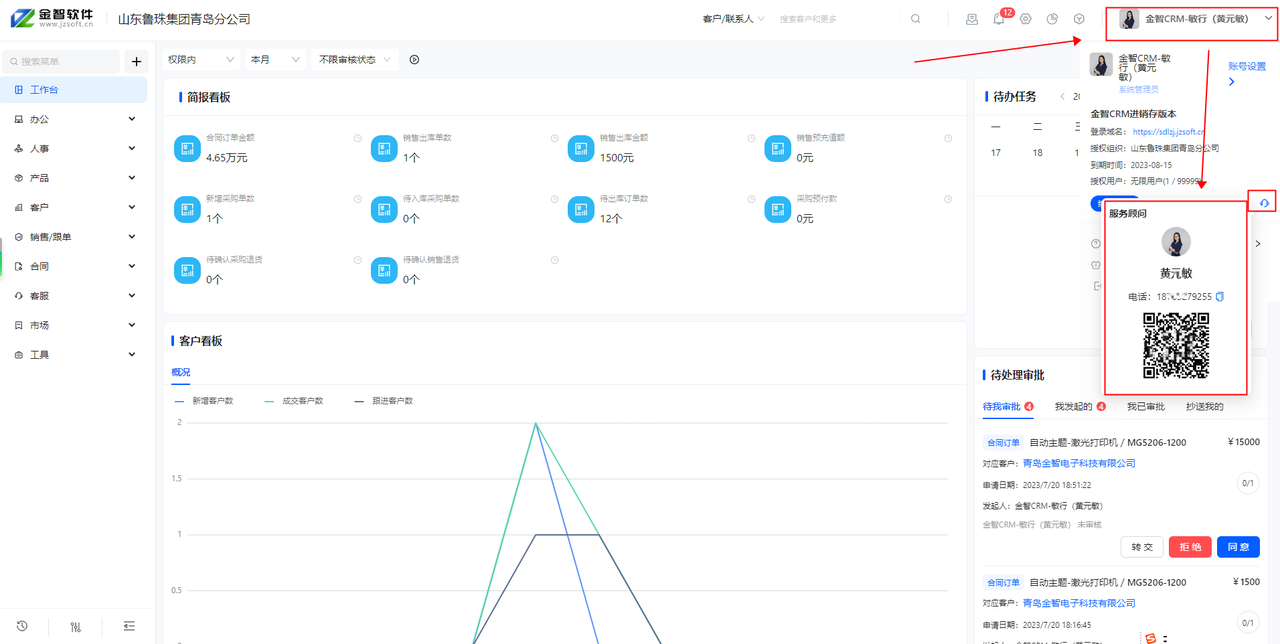Click the search magnifier icon in top bar
This screenshot has width=1280, height=644.
(916, 19)
